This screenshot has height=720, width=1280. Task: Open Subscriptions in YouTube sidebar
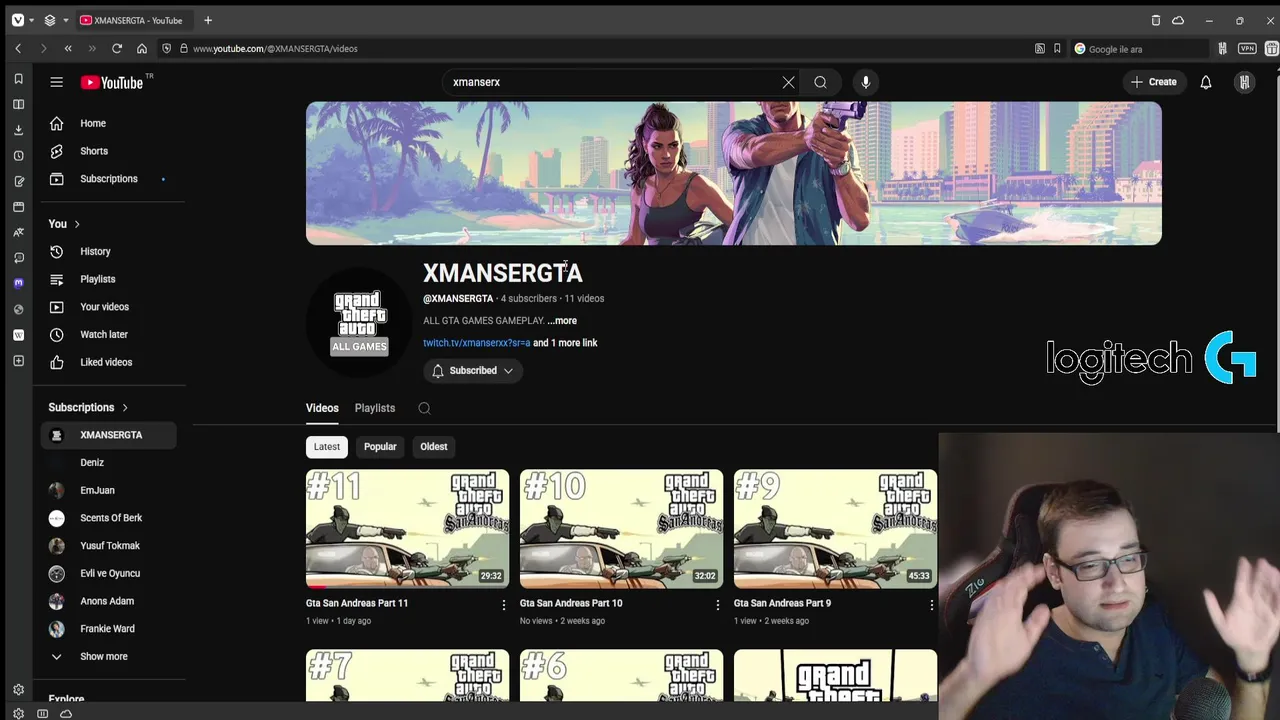(x=109, y=179)
